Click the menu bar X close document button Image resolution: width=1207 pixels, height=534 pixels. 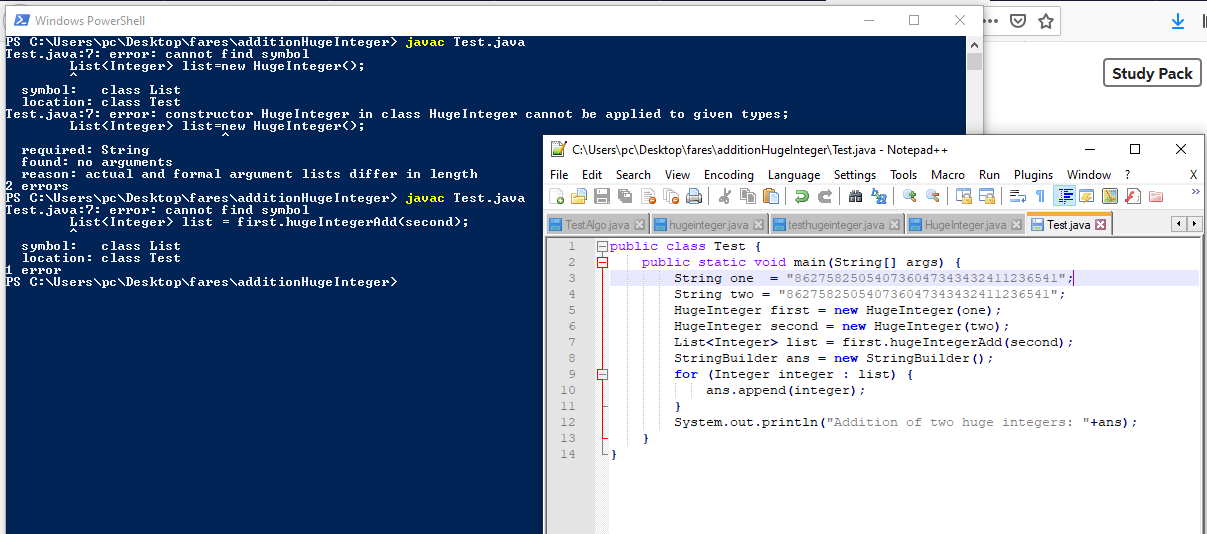[x=1193, y=174]
